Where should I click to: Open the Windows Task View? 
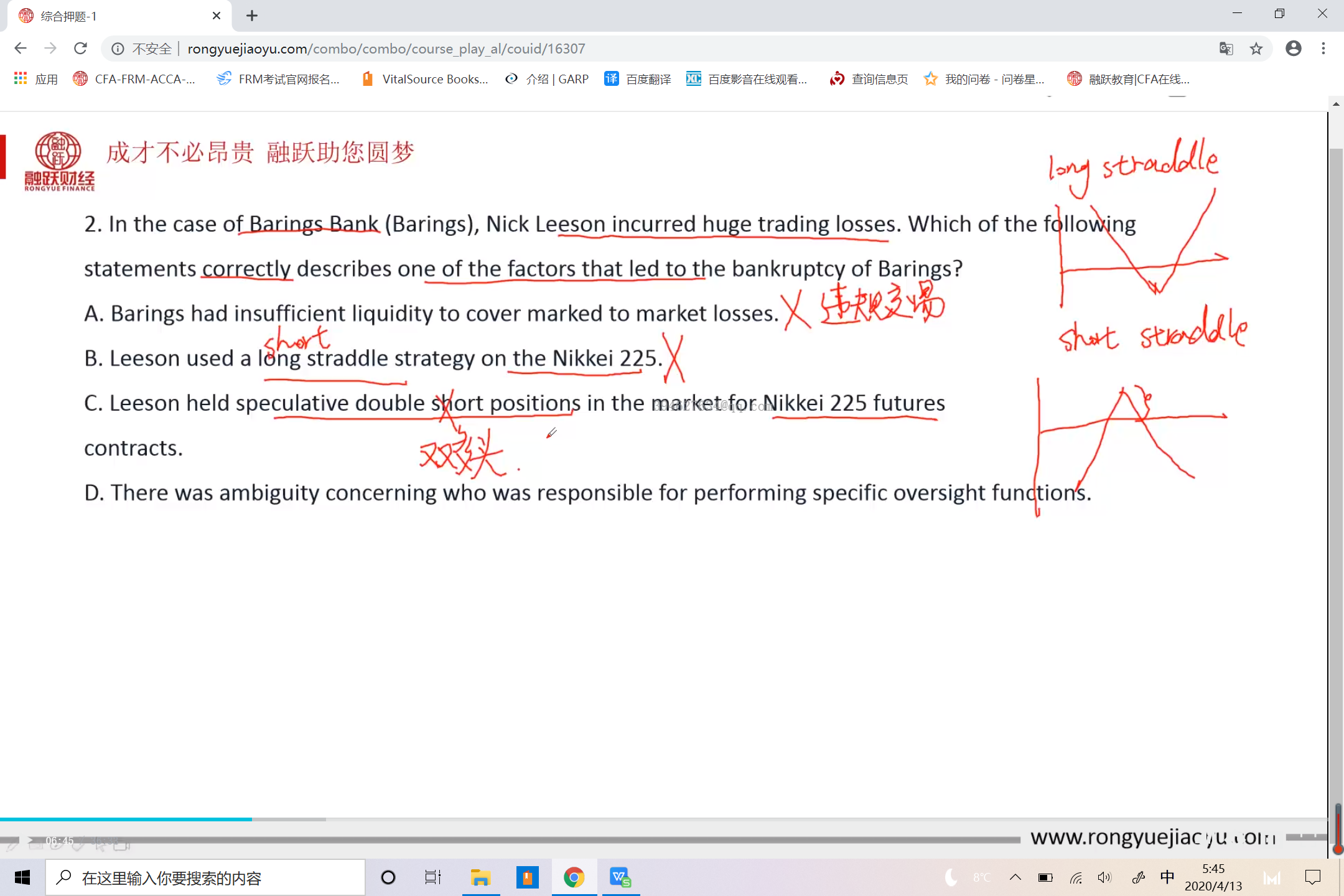[432, 877]
